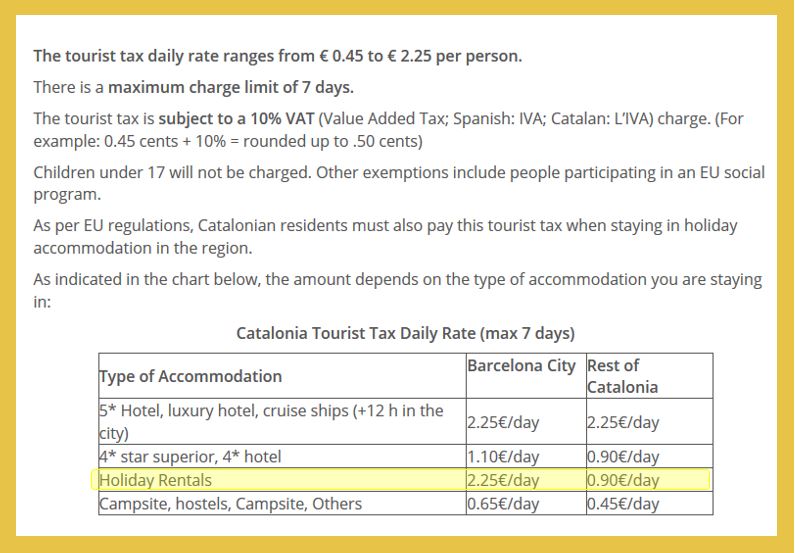The height and width of the screenshot is (553, 795).
Task: Select the '5* Hotel, luxury hotel' row label
Action: tap(282, 422)
